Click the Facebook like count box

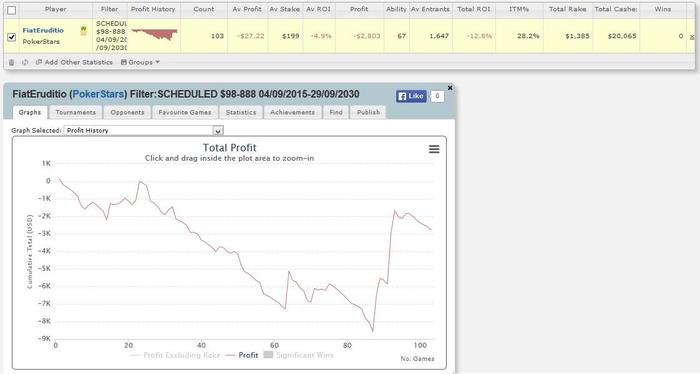pos(437,96)
